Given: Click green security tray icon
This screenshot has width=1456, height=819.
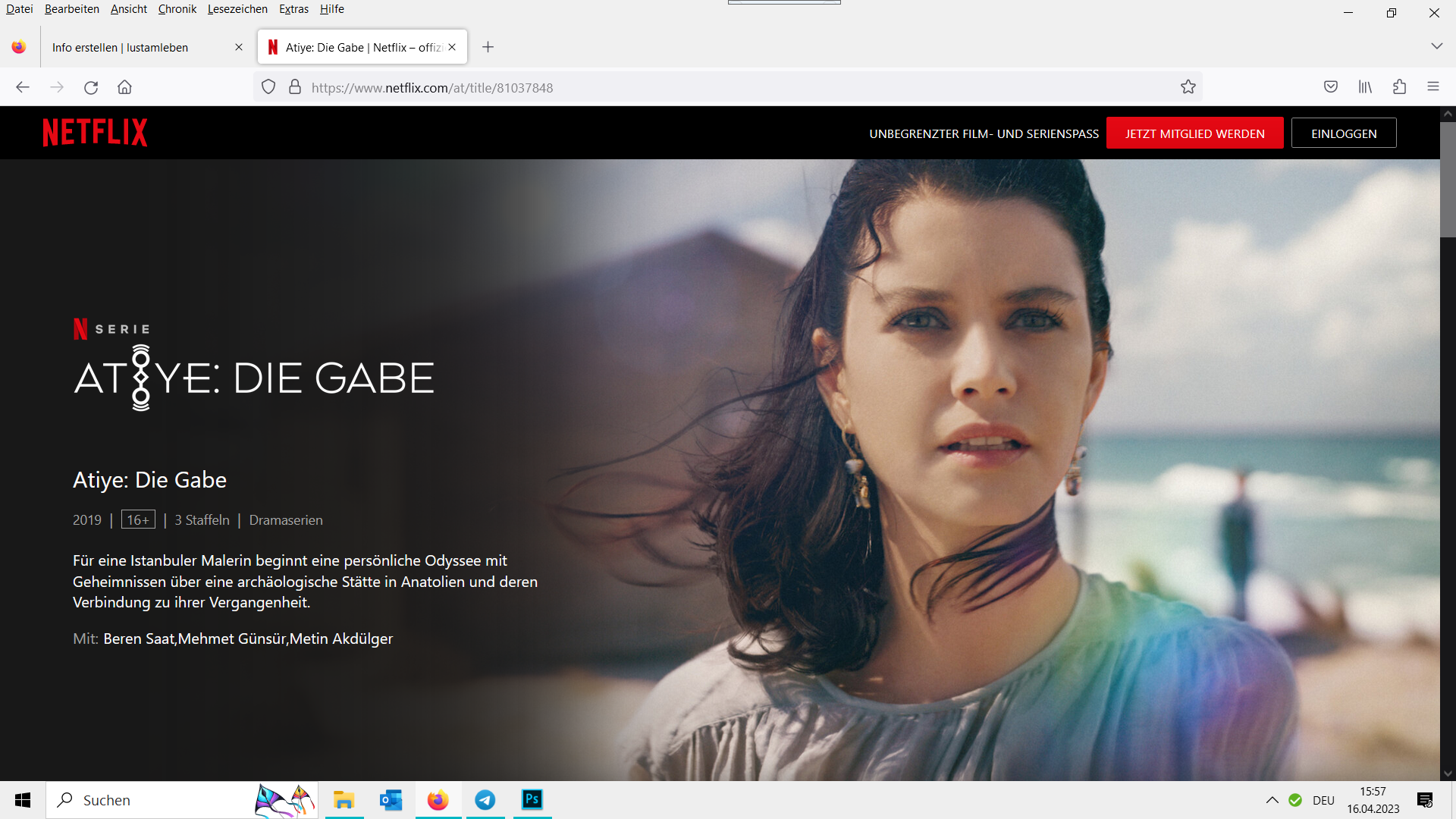Looking at the screenshot, I should pos(1296,800).
